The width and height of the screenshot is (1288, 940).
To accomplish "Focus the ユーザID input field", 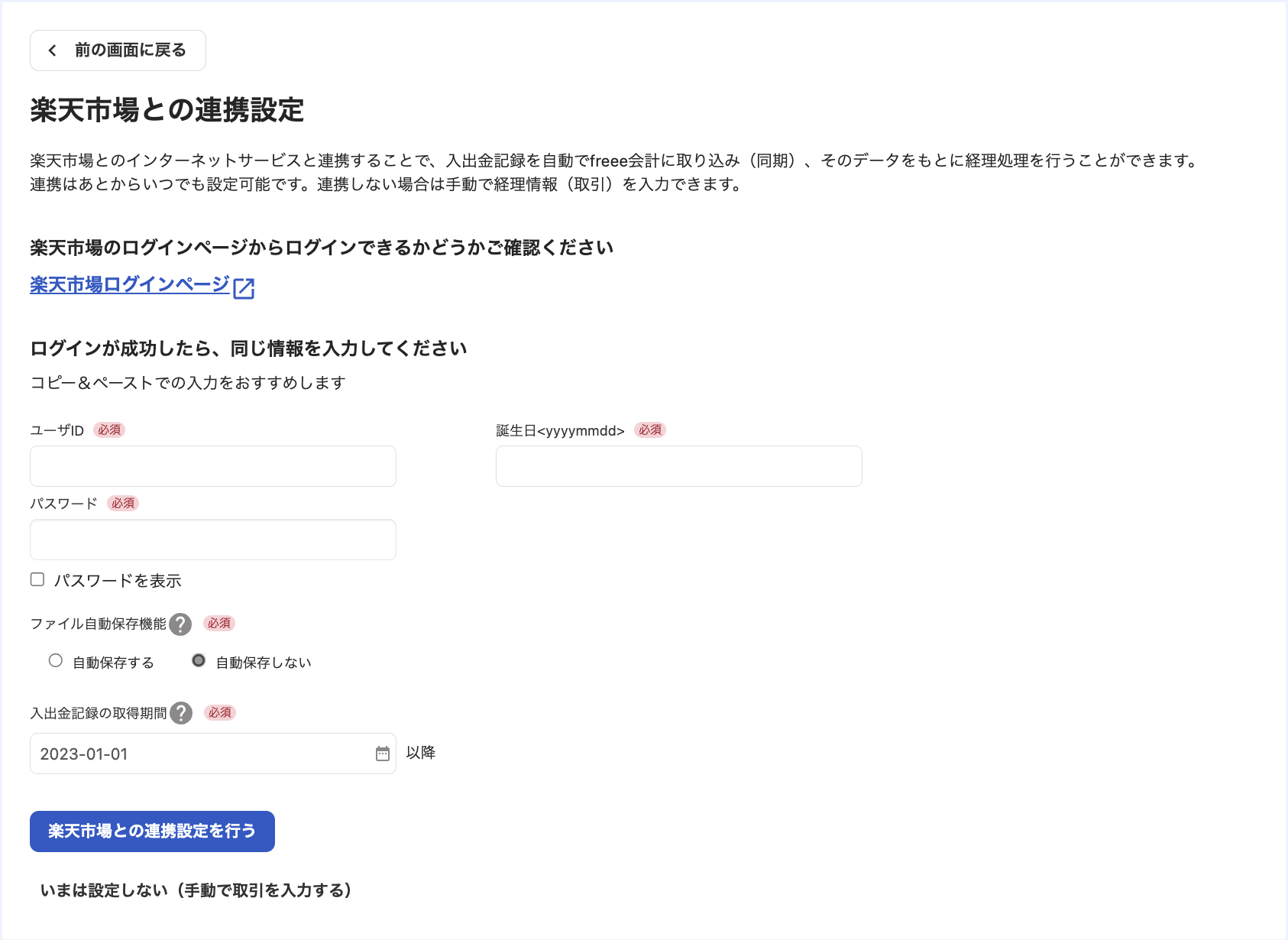I will point(213,466).
